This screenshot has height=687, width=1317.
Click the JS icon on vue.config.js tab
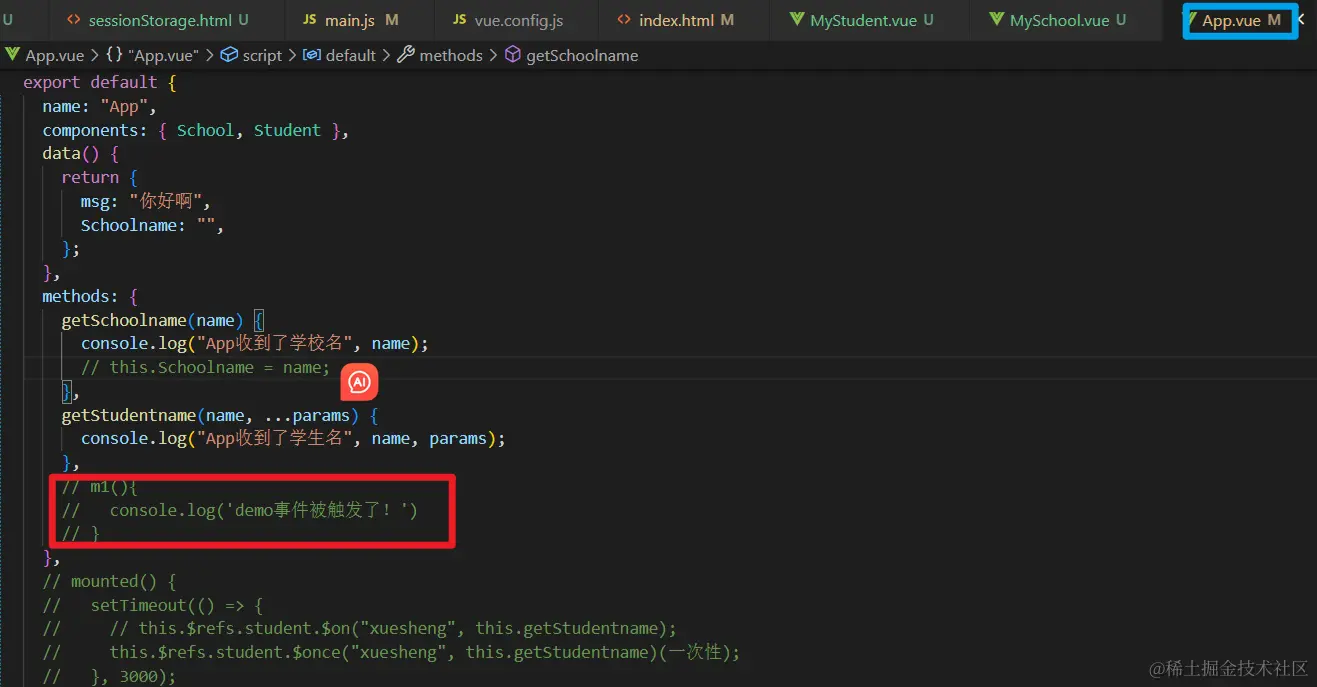click(x=459, y=20)
